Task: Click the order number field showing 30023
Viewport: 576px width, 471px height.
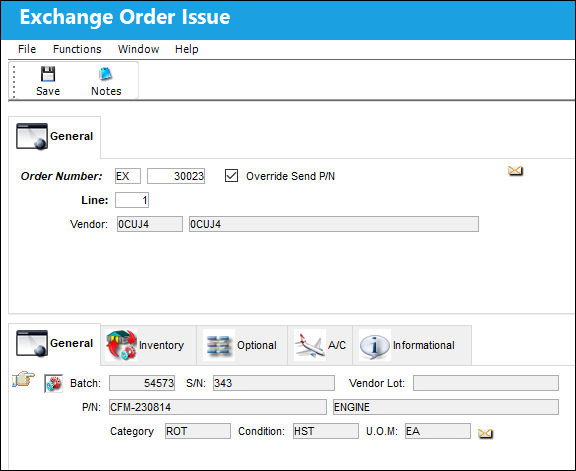Action: click(x=176, y=176)
